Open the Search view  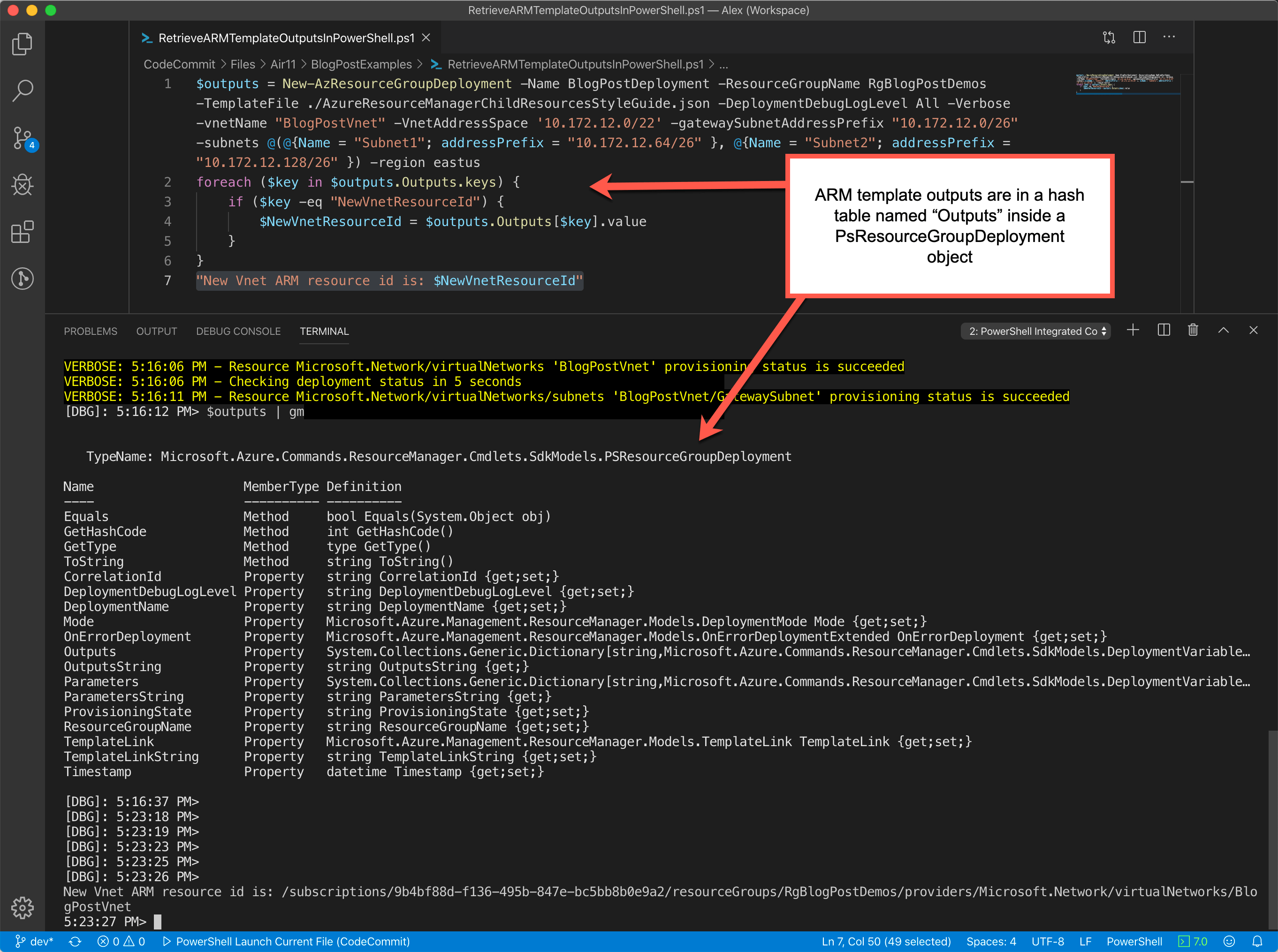point(23,91)
